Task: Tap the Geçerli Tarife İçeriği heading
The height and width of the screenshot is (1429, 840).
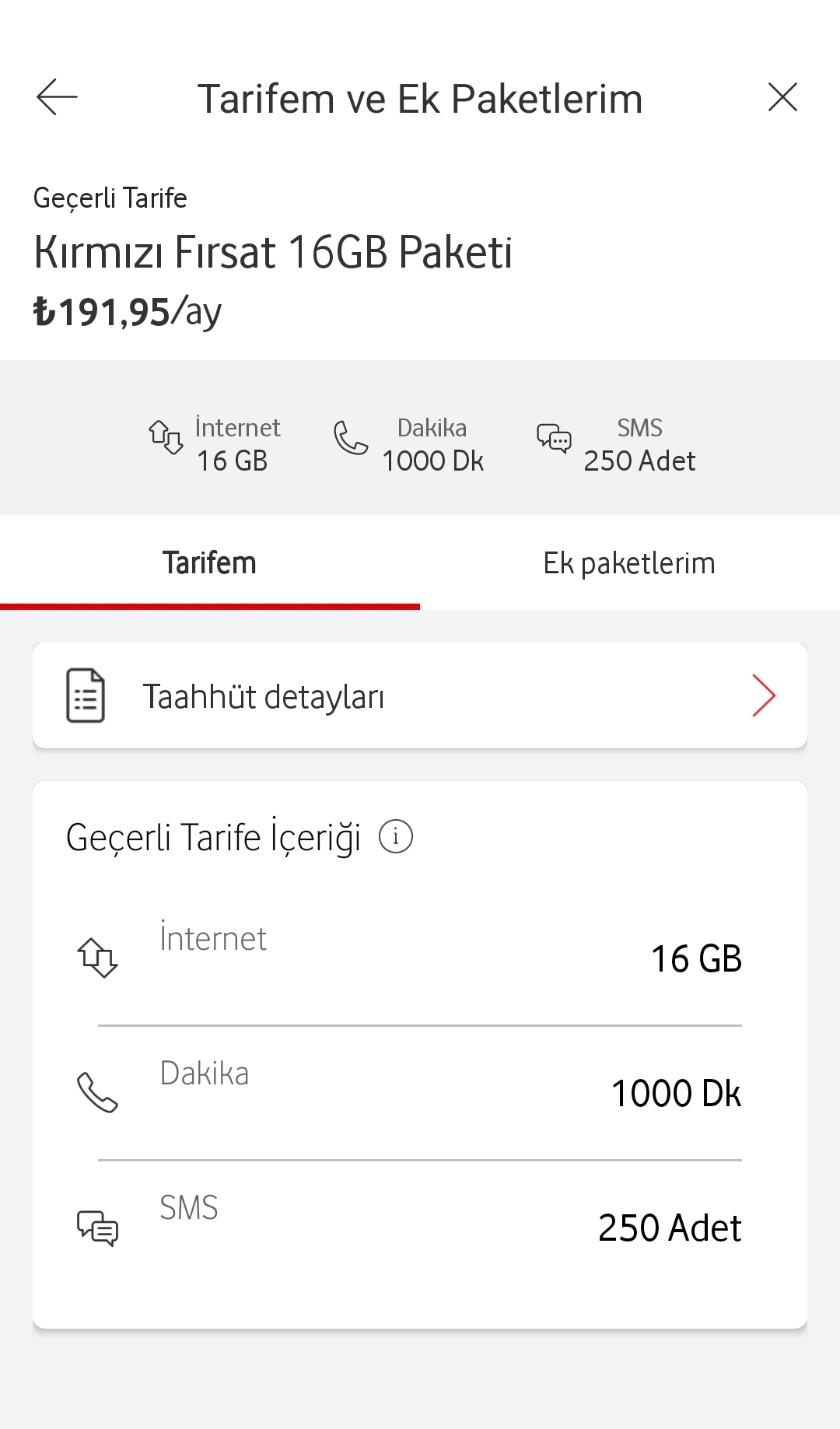Action: [x=214, y=838]
